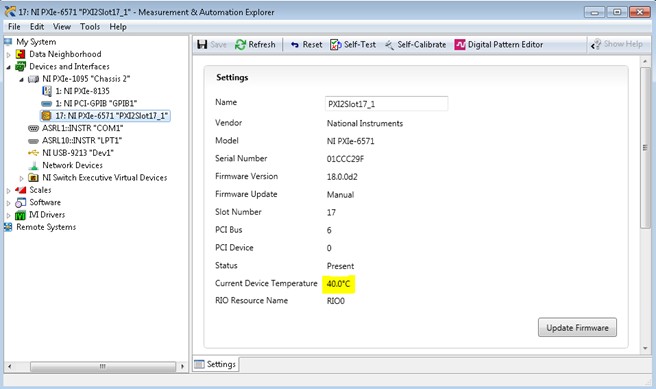Click the settings pane scroll down arrow
This screenshot has width=656, height=389.
point(645,348)
